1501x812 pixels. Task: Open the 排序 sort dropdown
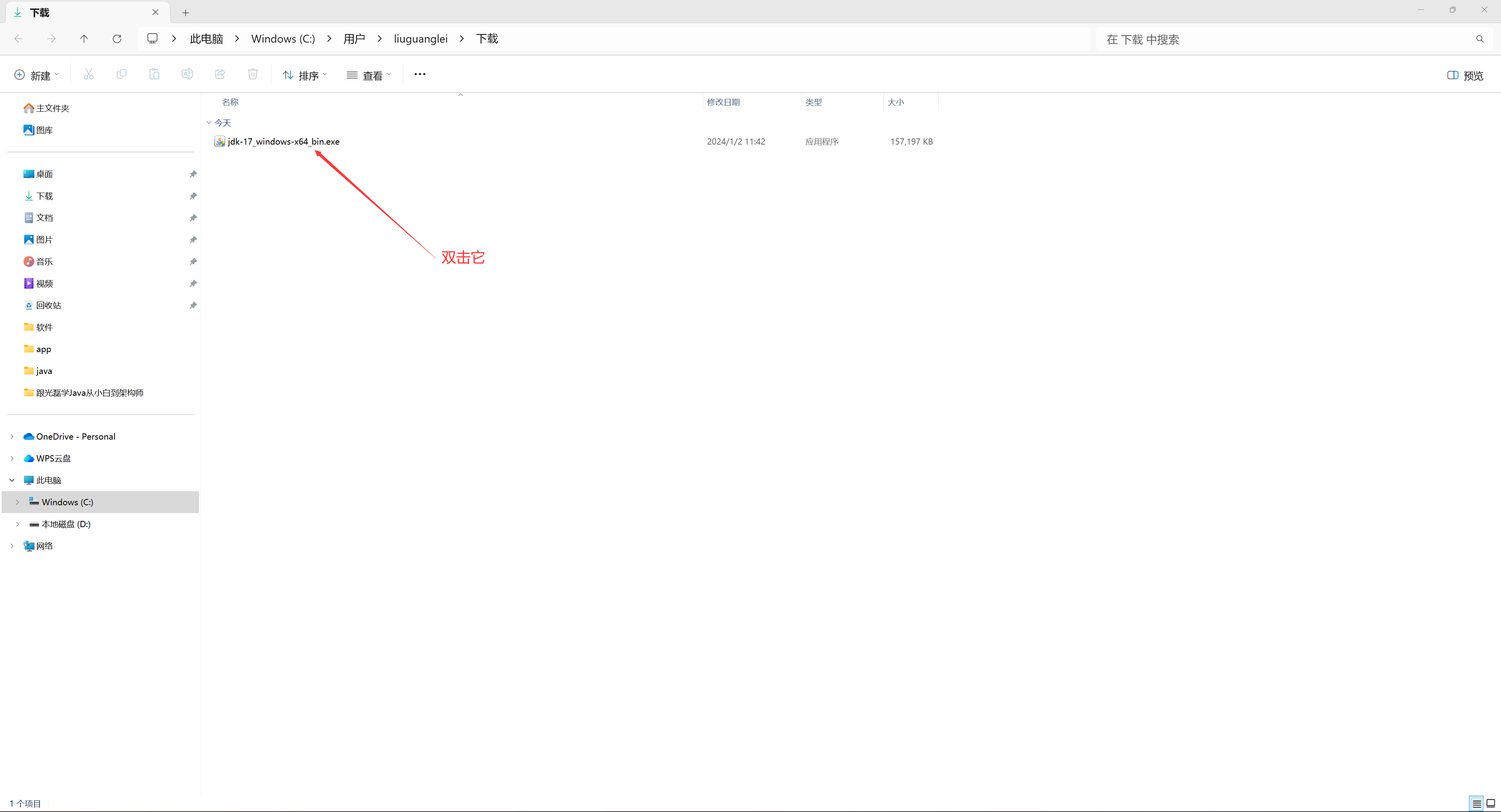point(305,75)
